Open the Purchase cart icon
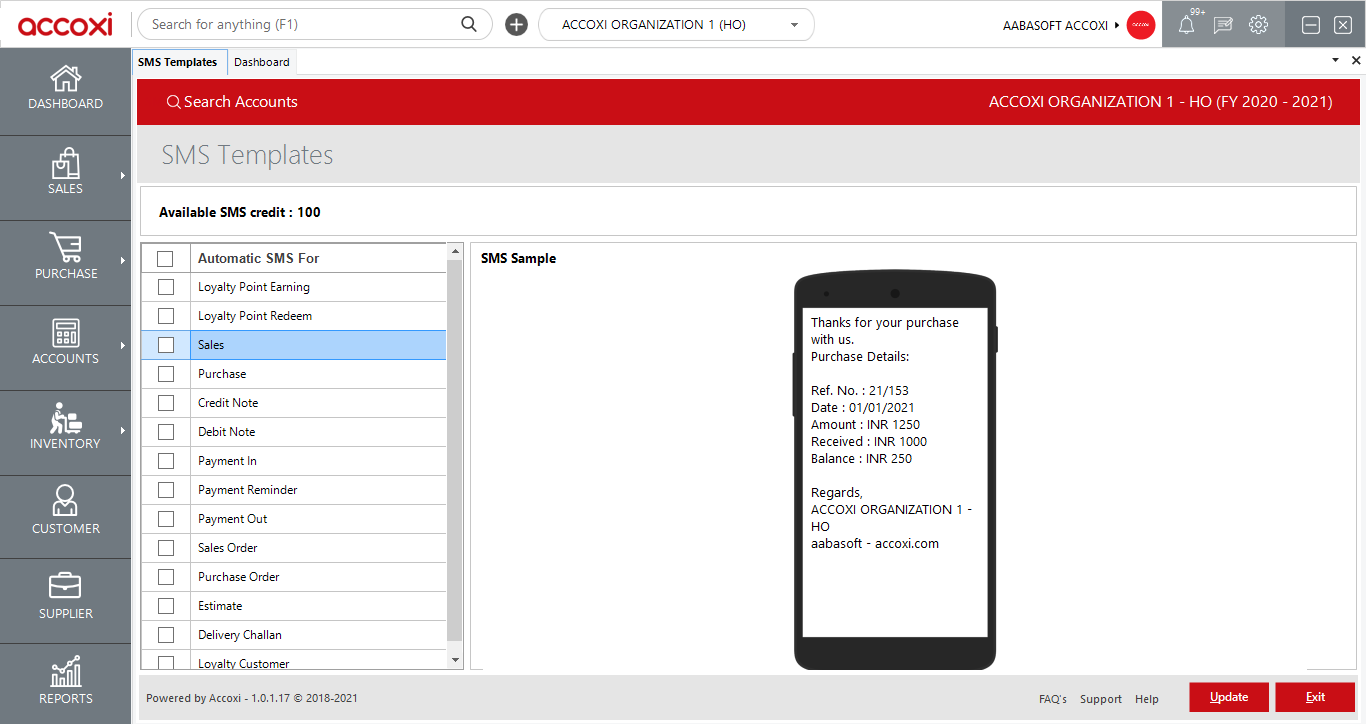Viewport: 1366px width, 724px height. coord(65,248)
